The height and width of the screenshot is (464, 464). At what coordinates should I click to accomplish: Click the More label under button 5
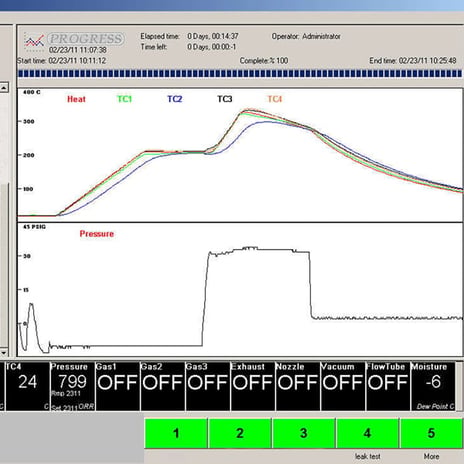[x=431, y=456]
